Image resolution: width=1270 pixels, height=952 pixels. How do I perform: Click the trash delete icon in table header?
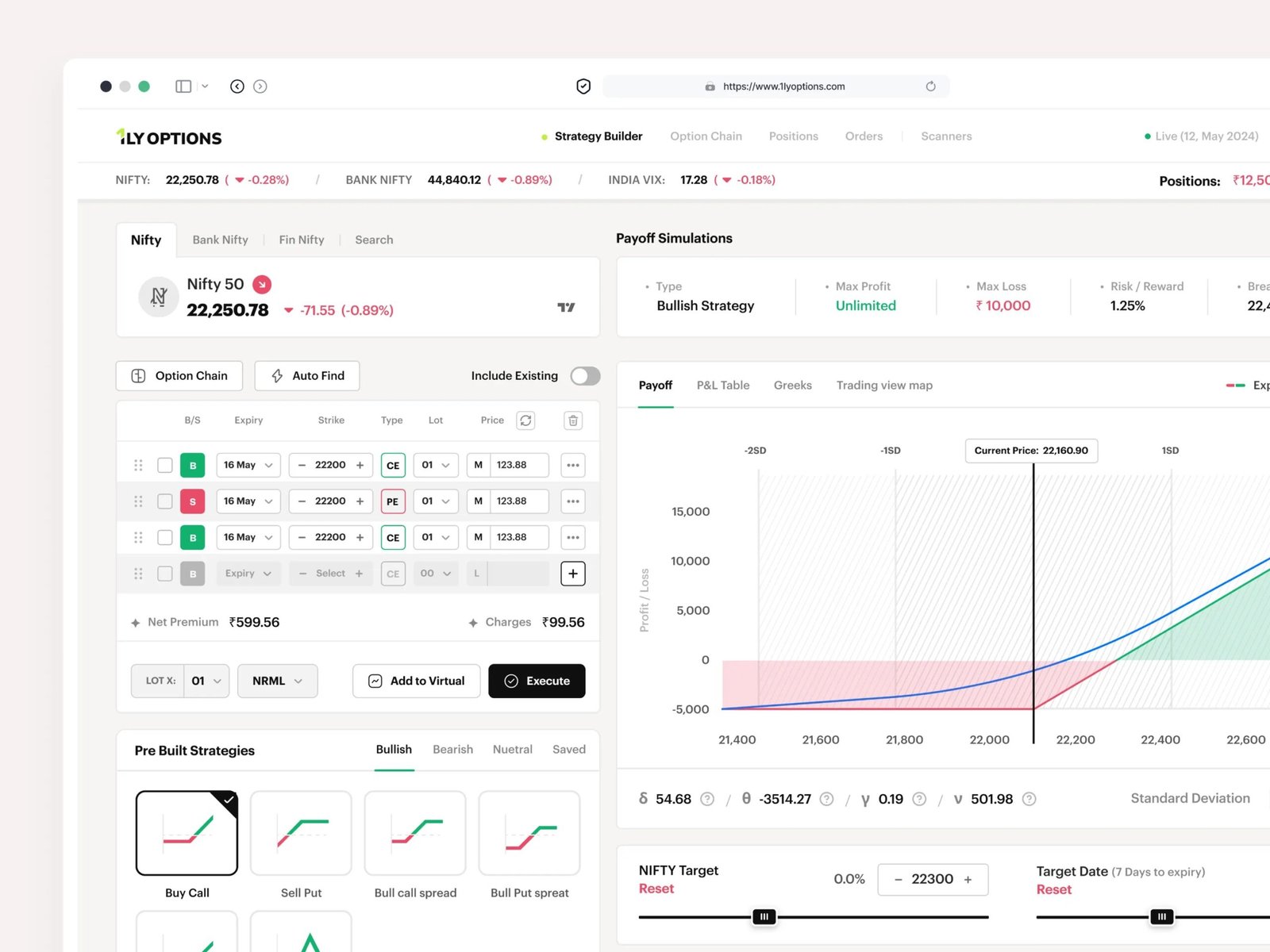click(573, 420)
